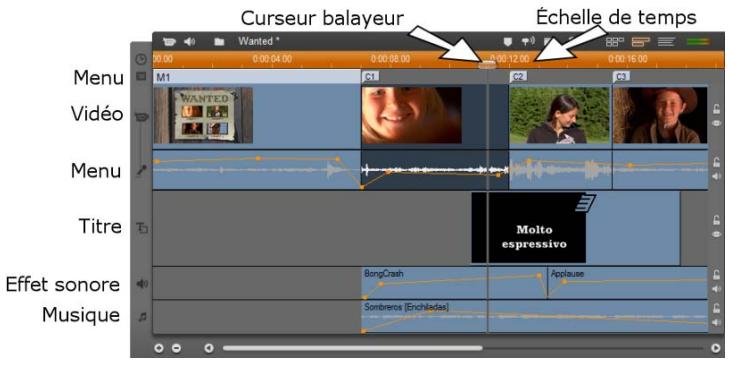Click the folder icon next to Wanted
The image size is (729, 365).
219,42
